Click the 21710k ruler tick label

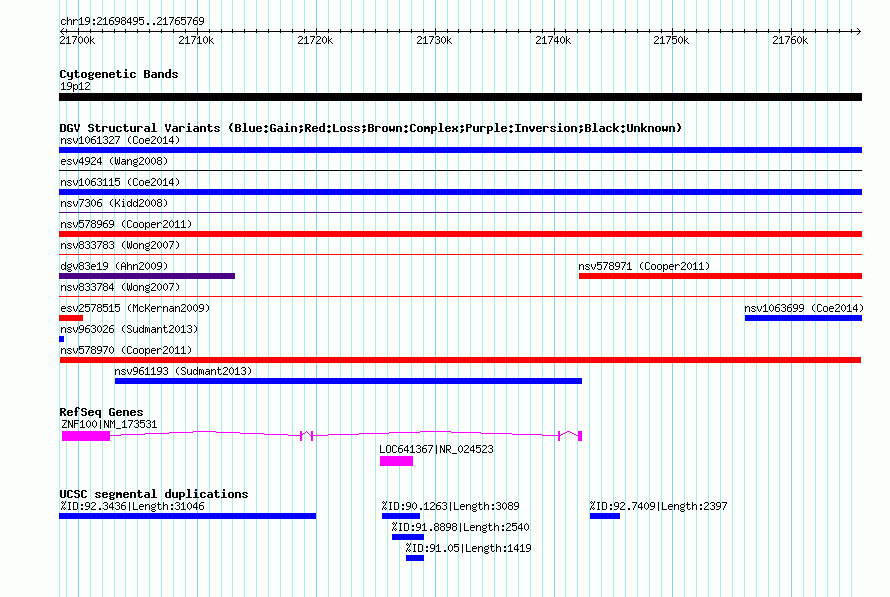coord(196,40)
